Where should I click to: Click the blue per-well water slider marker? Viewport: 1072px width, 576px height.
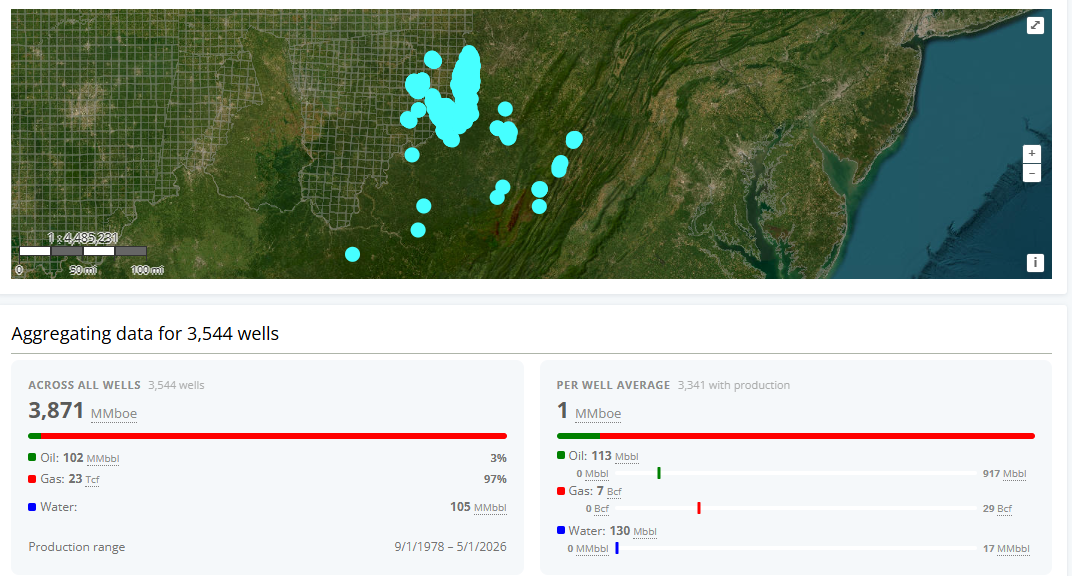[x=617, y=548]
